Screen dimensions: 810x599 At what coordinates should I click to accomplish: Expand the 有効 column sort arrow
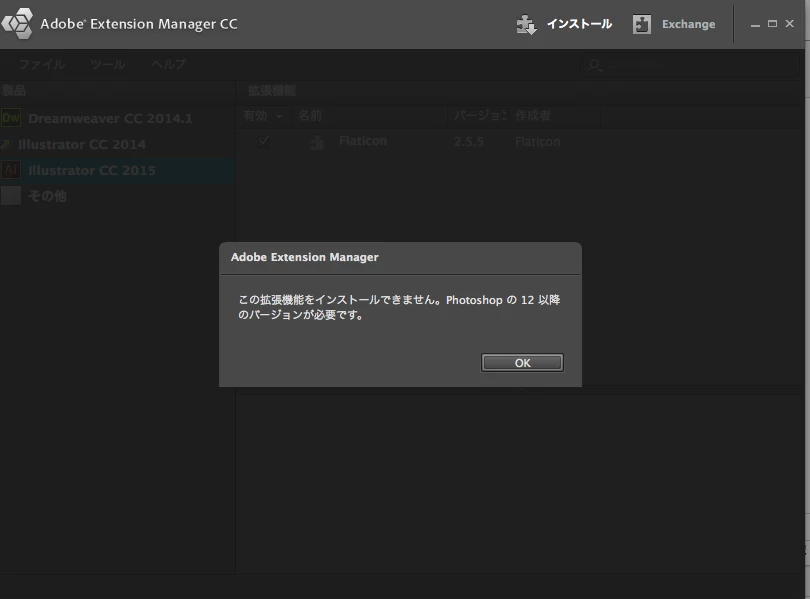(279, 117)
